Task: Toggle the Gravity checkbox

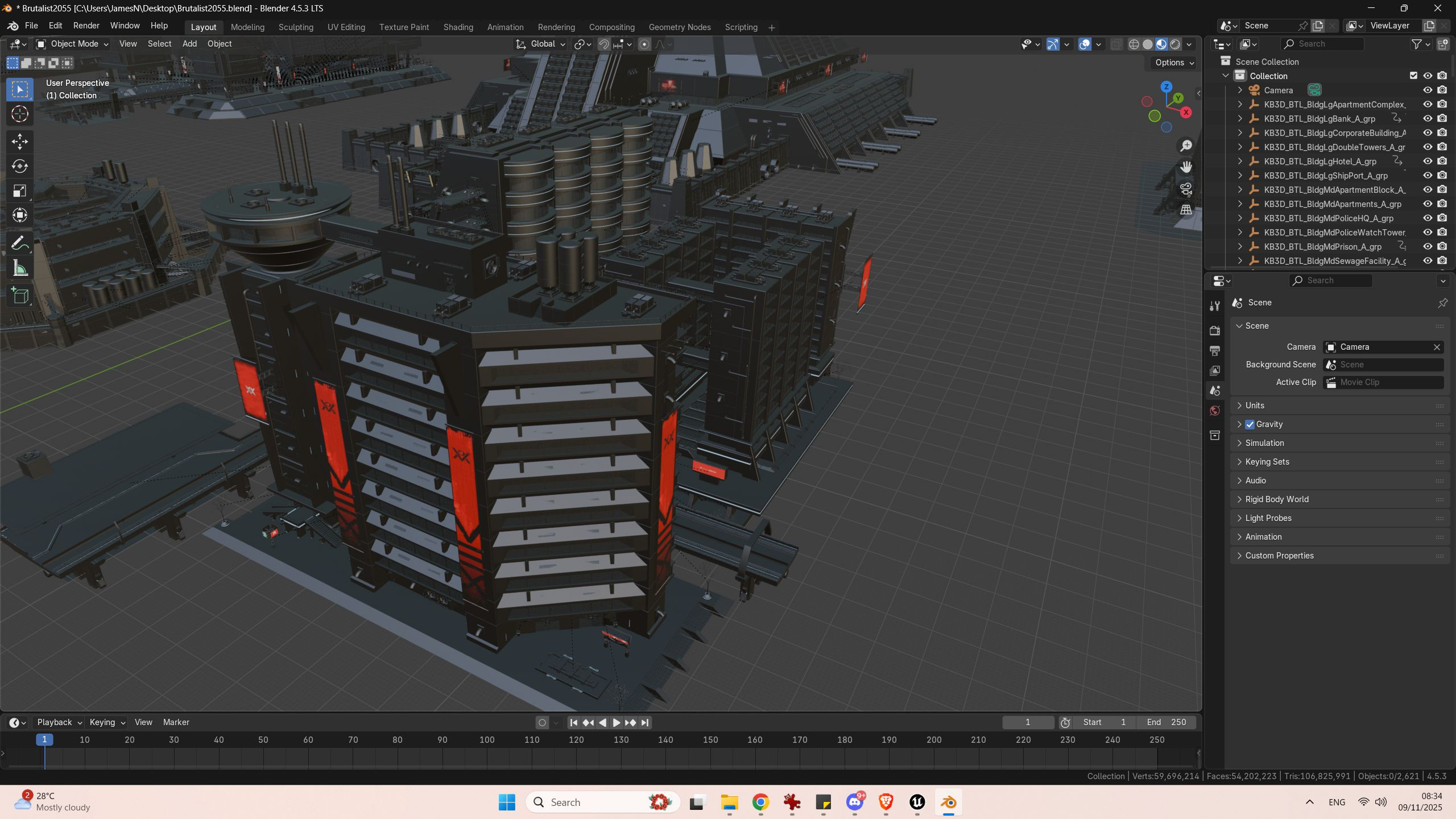Action: pyautogui.click(x=1250, y=424)
